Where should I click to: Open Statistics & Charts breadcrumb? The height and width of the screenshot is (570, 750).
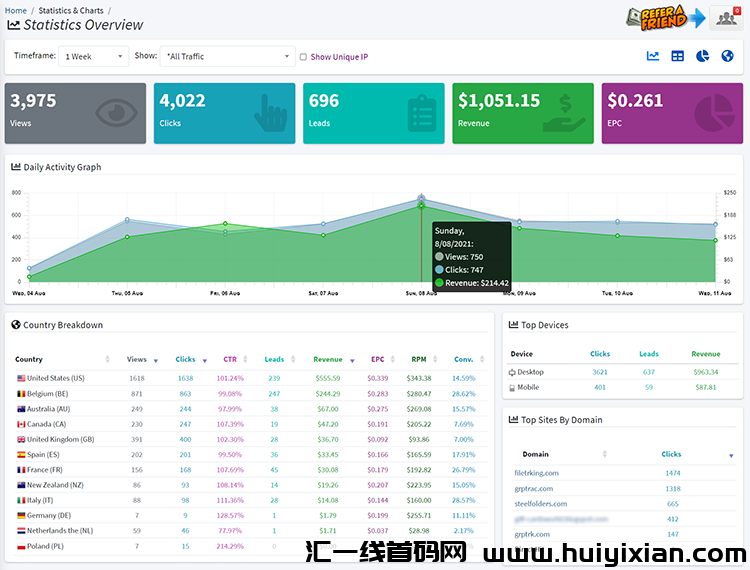pyautogui.click(x=71, y=11)
